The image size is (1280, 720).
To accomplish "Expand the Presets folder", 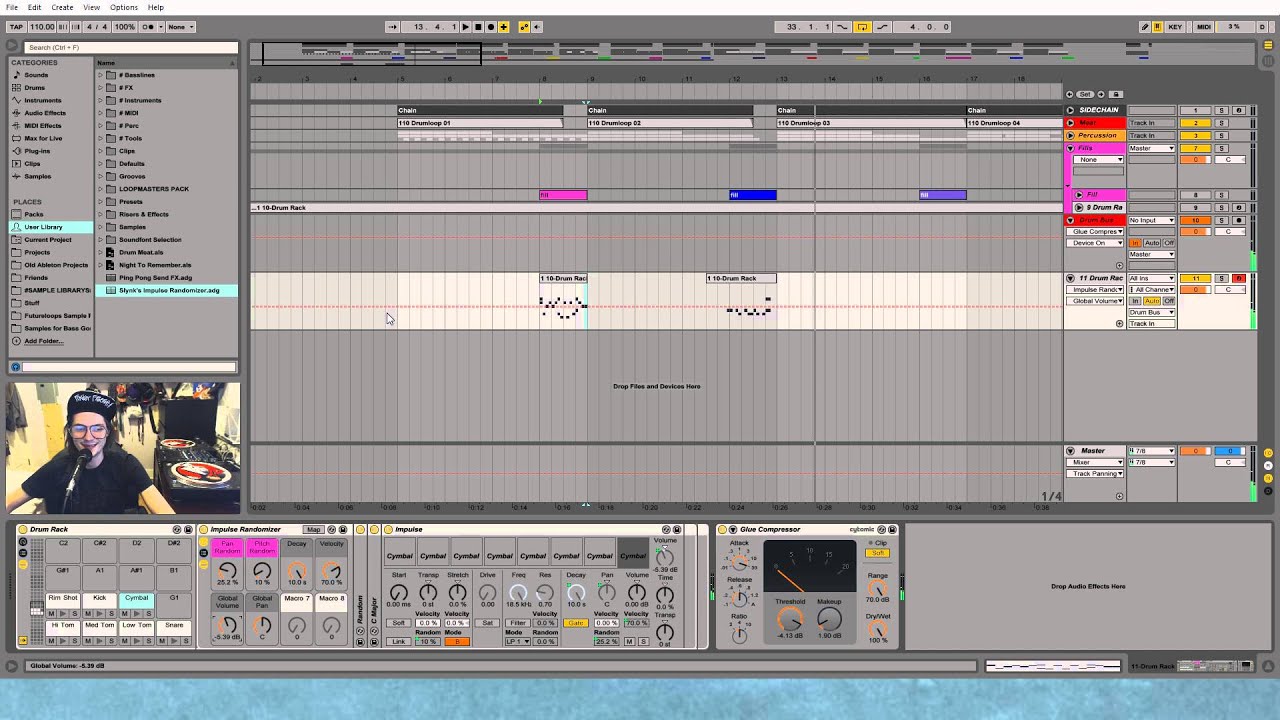I will coord(101,202).
